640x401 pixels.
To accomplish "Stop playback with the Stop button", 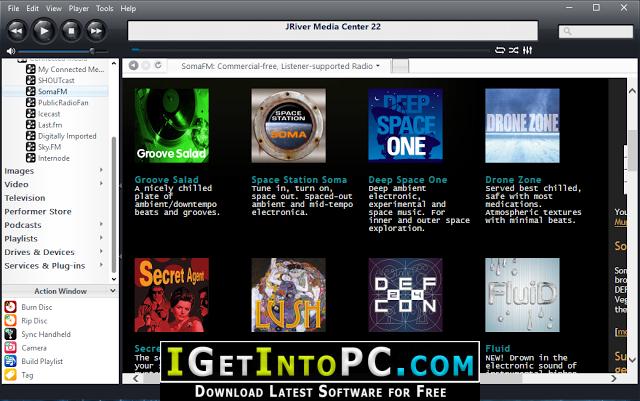I will 71,31.
